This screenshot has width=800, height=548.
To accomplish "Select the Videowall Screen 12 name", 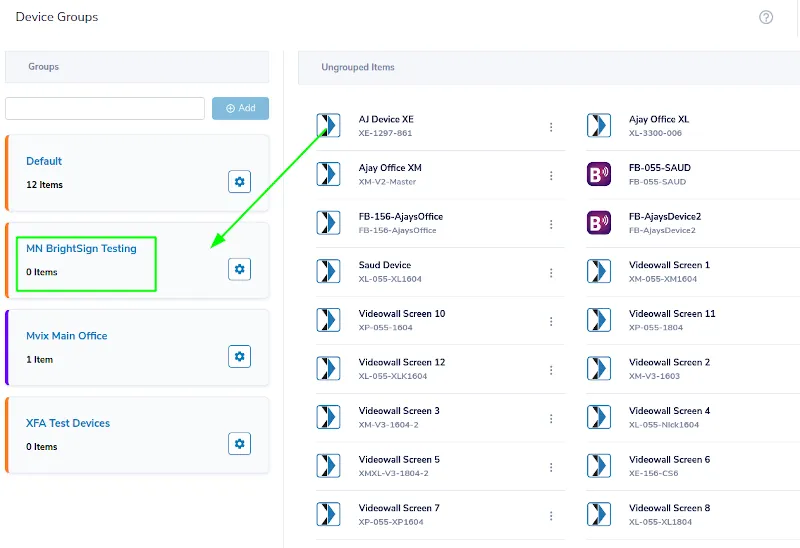I will tap(402, 362).
